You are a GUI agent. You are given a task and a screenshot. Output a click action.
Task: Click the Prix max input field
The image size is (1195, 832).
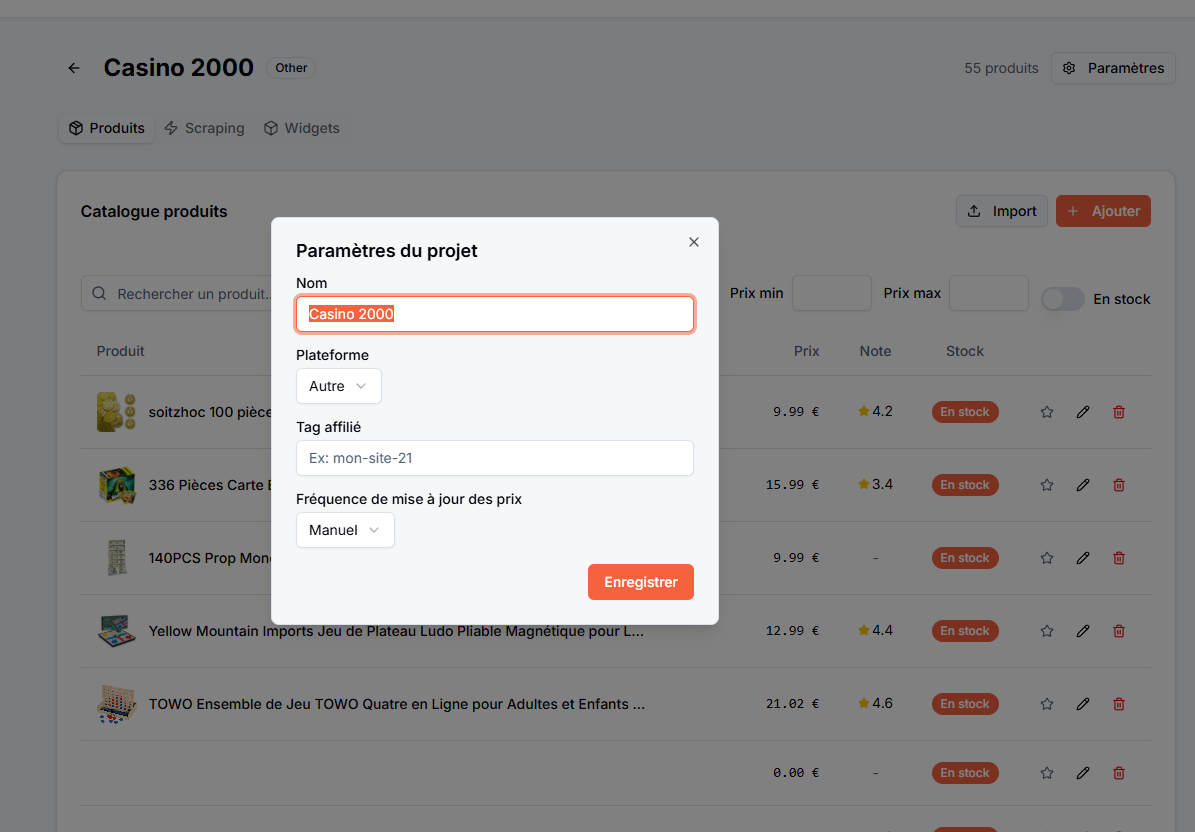(988, 293)
